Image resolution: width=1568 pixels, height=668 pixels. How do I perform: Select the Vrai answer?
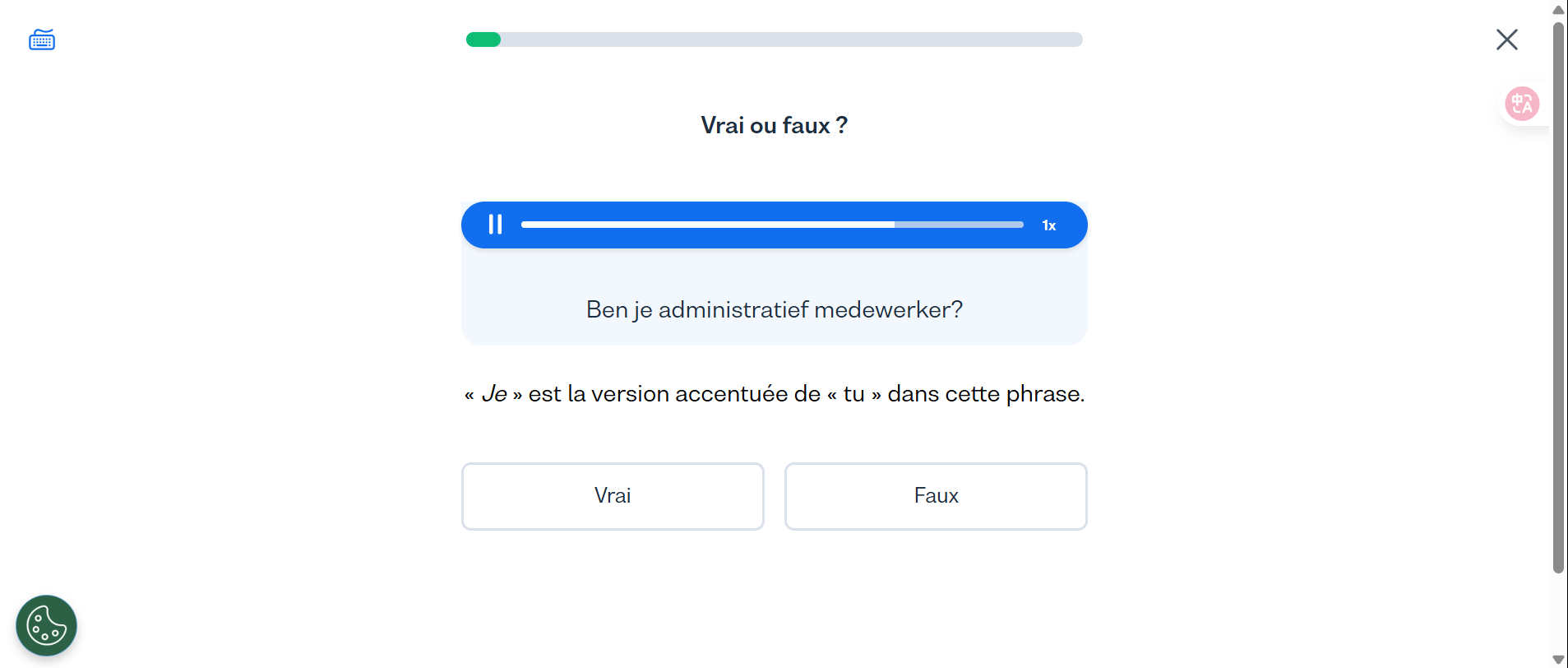pos(613,496)
